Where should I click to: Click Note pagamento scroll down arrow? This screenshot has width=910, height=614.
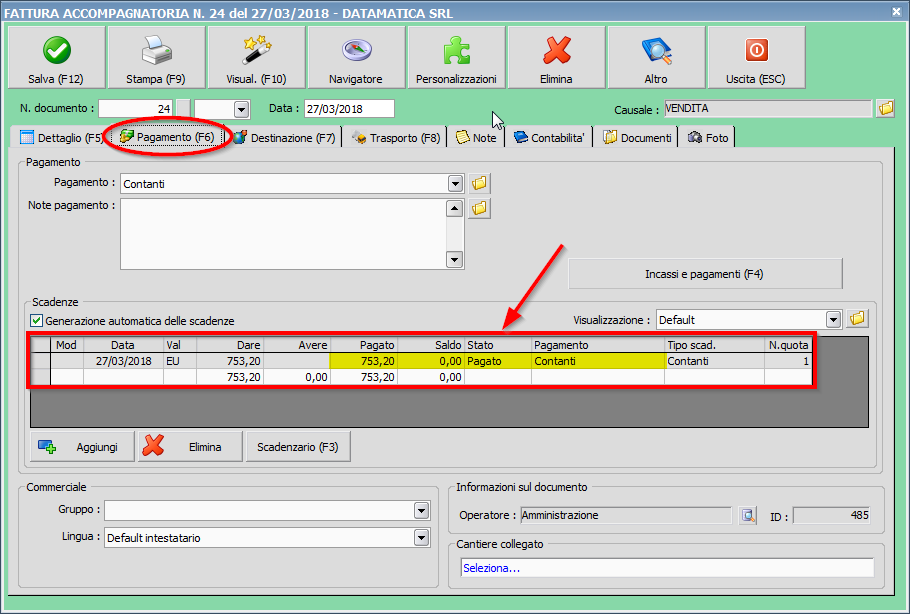(x=454, y=259)
